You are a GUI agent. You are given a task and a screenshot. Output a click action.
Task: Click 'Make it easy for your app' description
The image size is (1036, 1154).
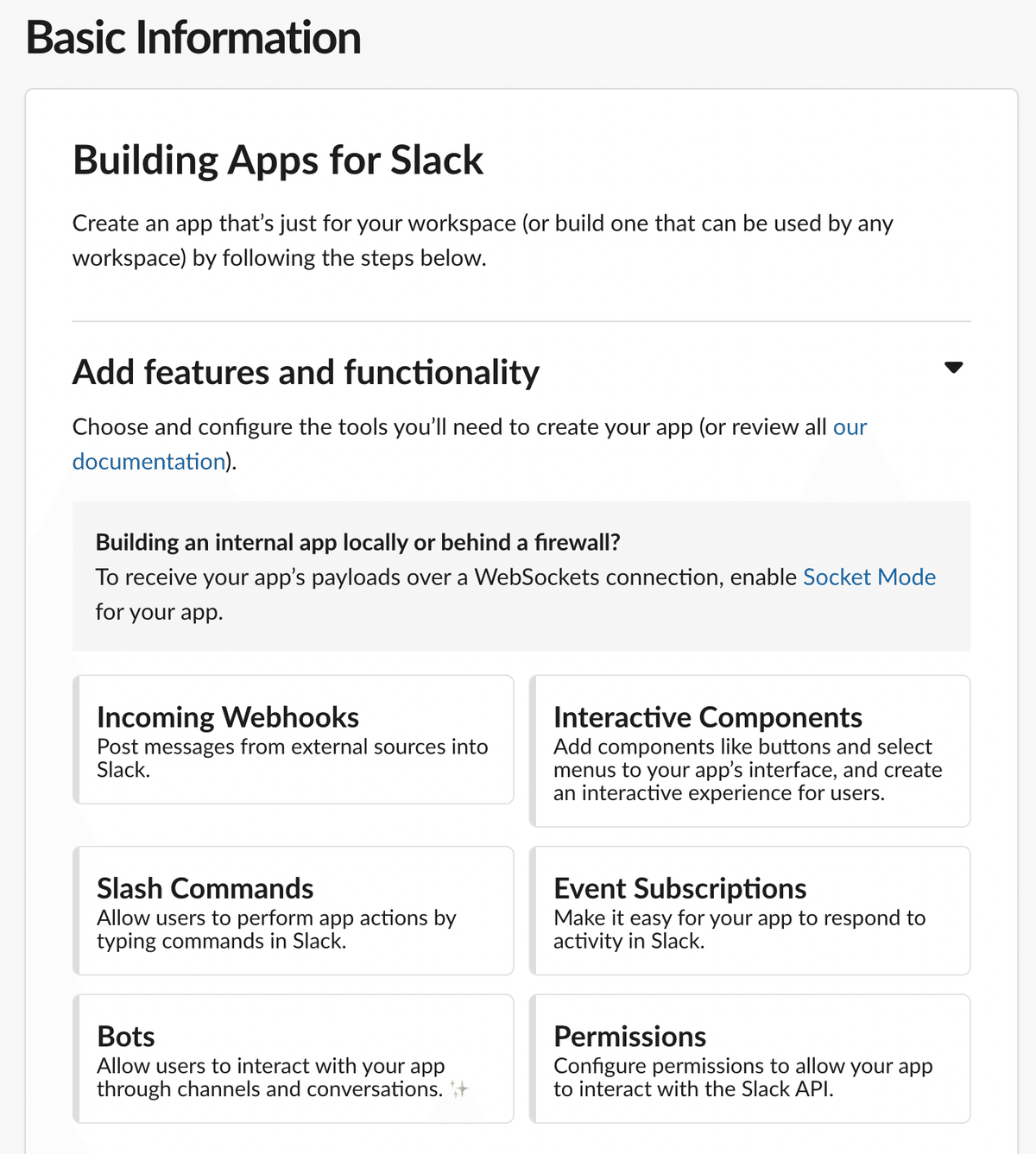pyautogui.click(x=740, y=929)
